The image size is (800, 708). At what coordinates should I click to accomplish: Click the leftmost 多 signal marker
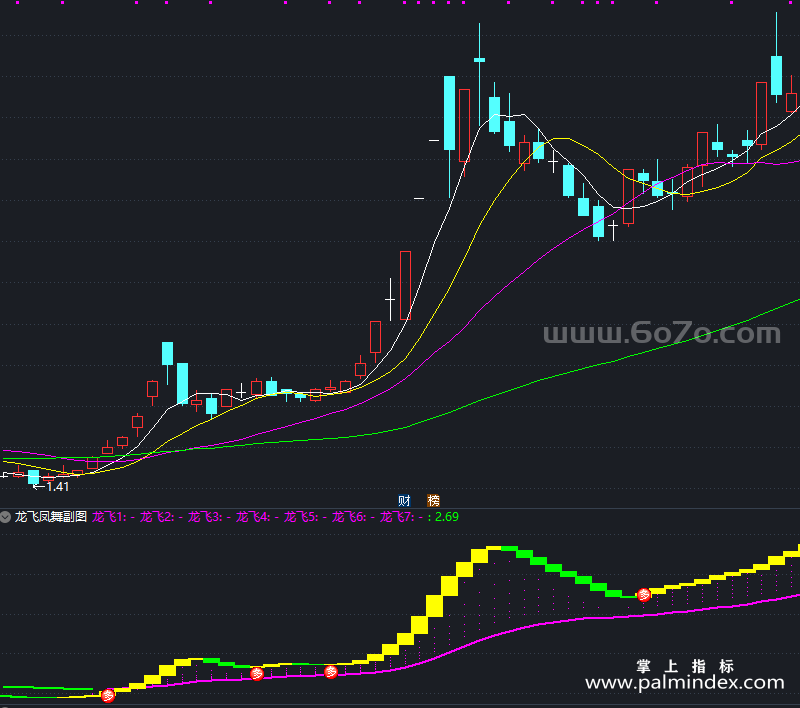pos(108,695)
